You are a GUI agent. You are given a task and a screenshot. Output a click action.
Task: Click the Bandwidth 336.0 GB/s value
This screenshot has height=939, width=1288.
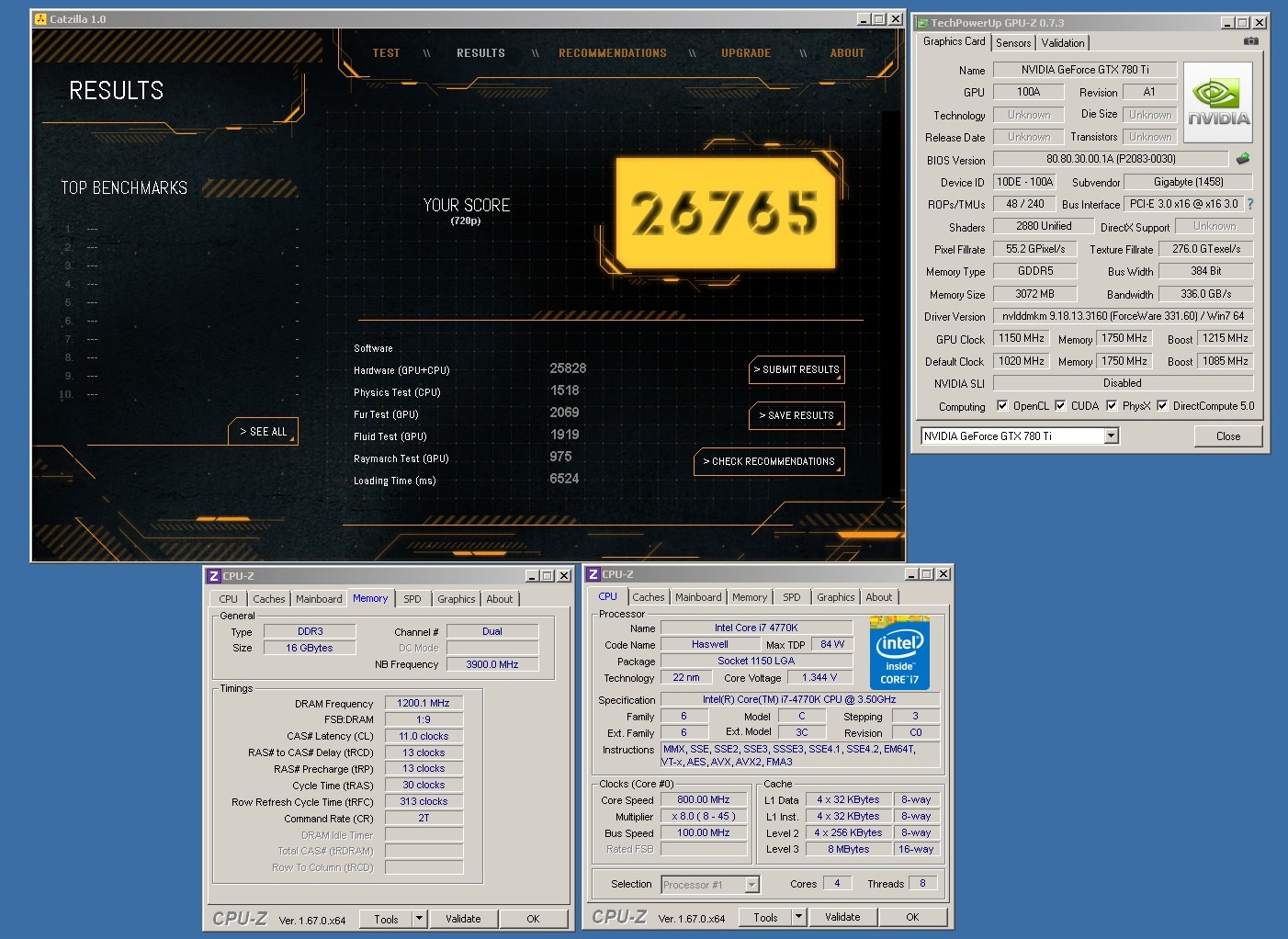click(x=1206, y=294)
